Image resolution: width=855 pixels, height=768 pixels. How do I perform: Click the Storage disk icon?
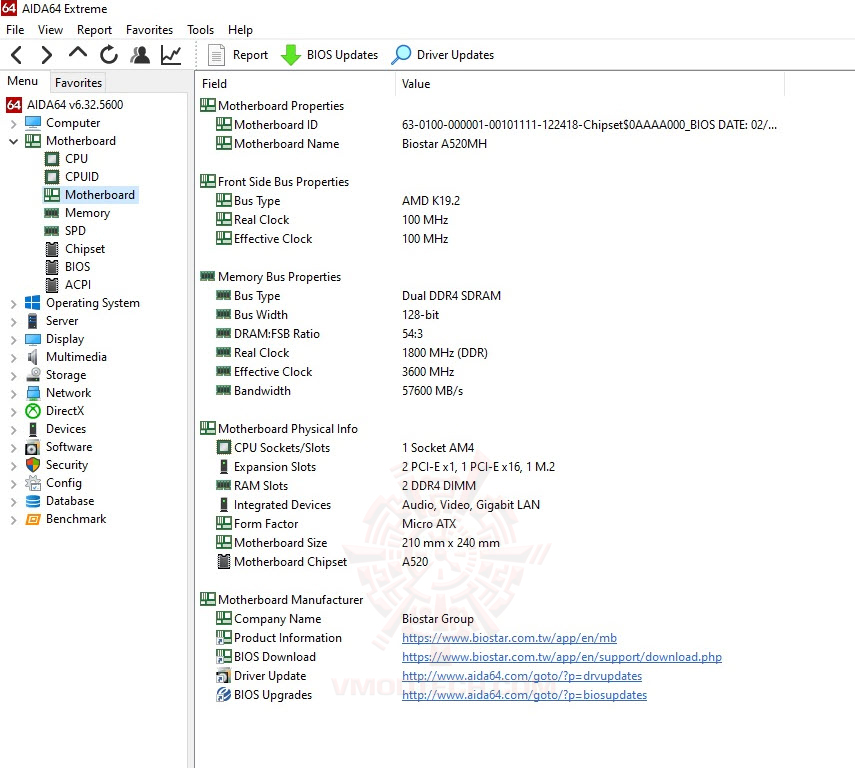tap(33, 375)
